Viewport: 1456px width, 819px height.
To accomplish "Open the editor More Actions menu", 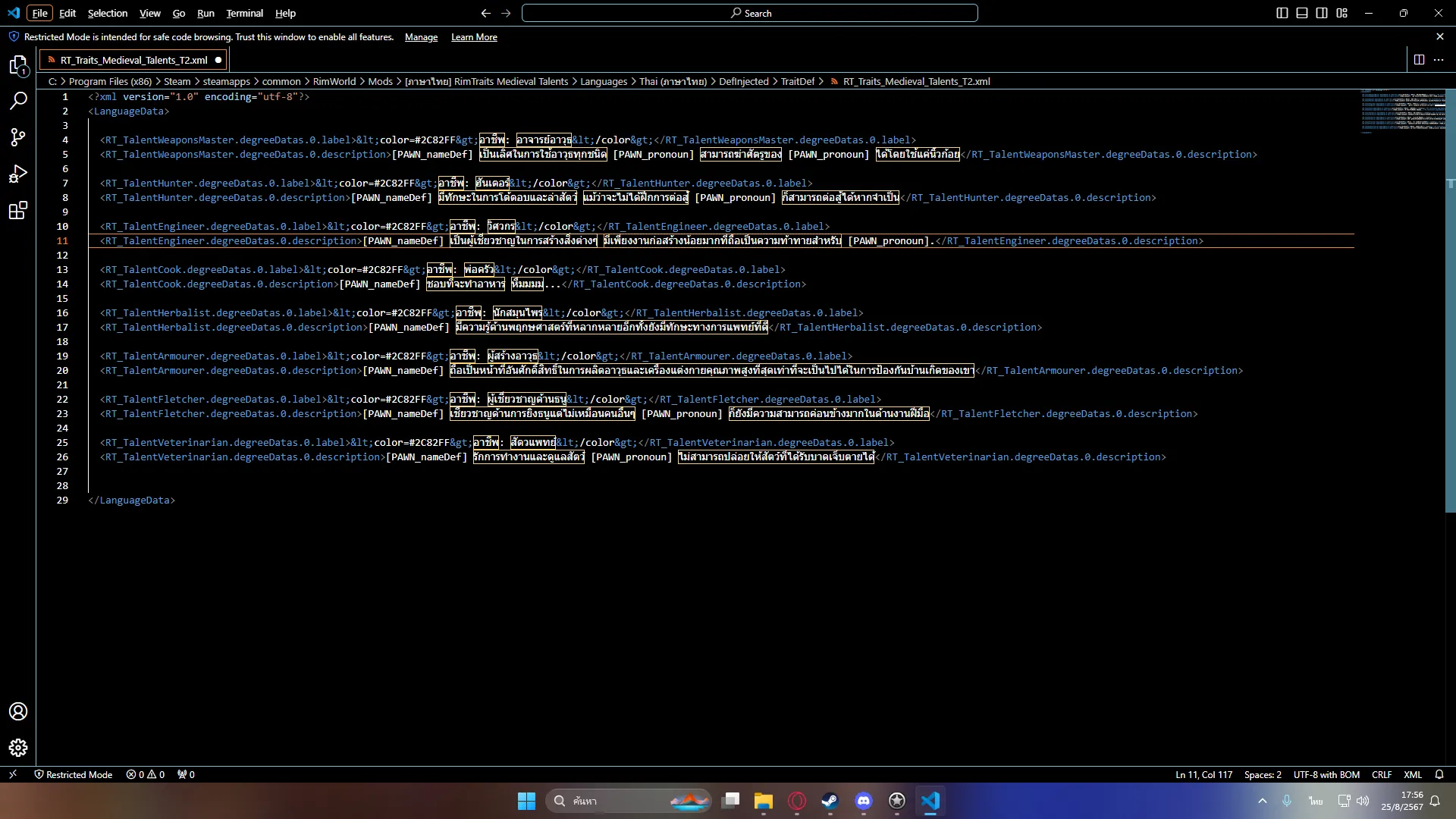I will tap(1439, 60).
